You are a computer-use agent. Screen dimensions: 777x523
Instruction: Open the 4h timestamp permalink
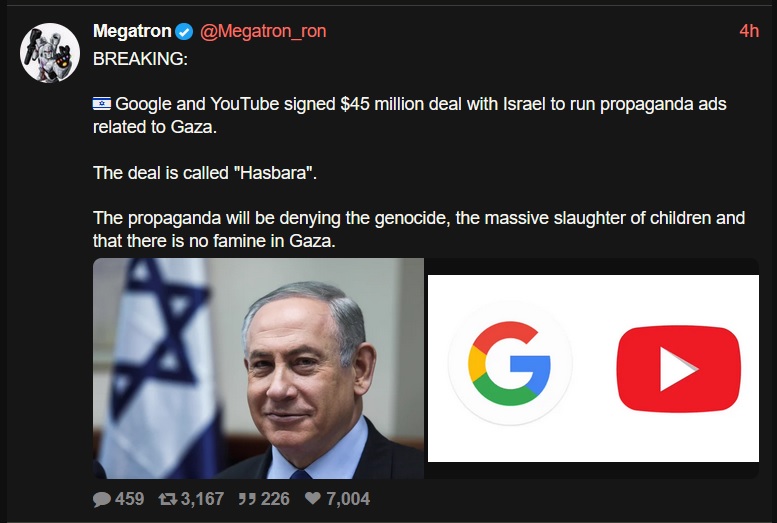[x=749, y=31]
